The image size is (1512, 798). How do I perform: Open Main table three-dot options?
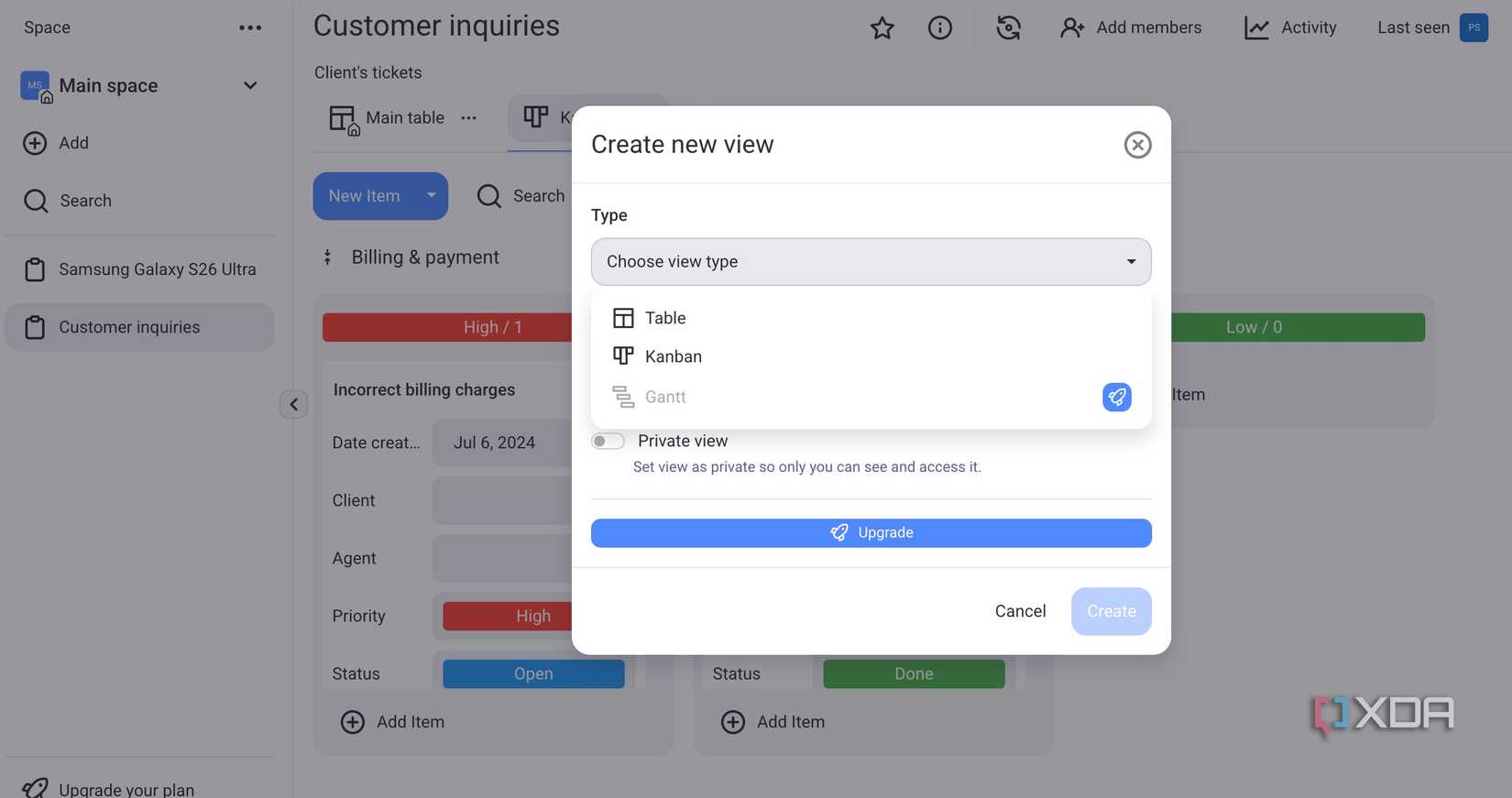point(468,117)
